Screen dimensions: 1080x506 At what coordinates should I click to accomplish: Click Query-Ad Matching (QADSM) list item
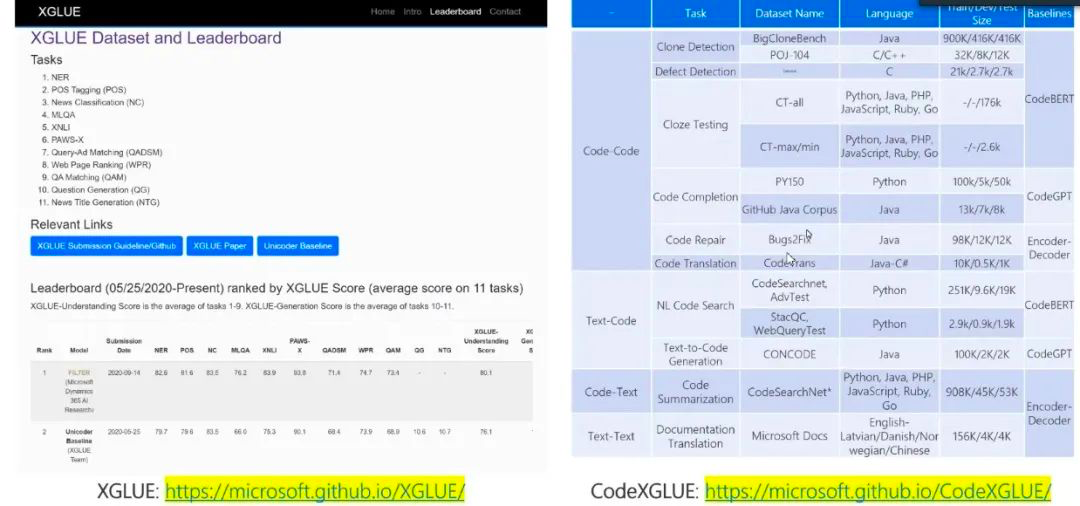click(x=107, y=152)
